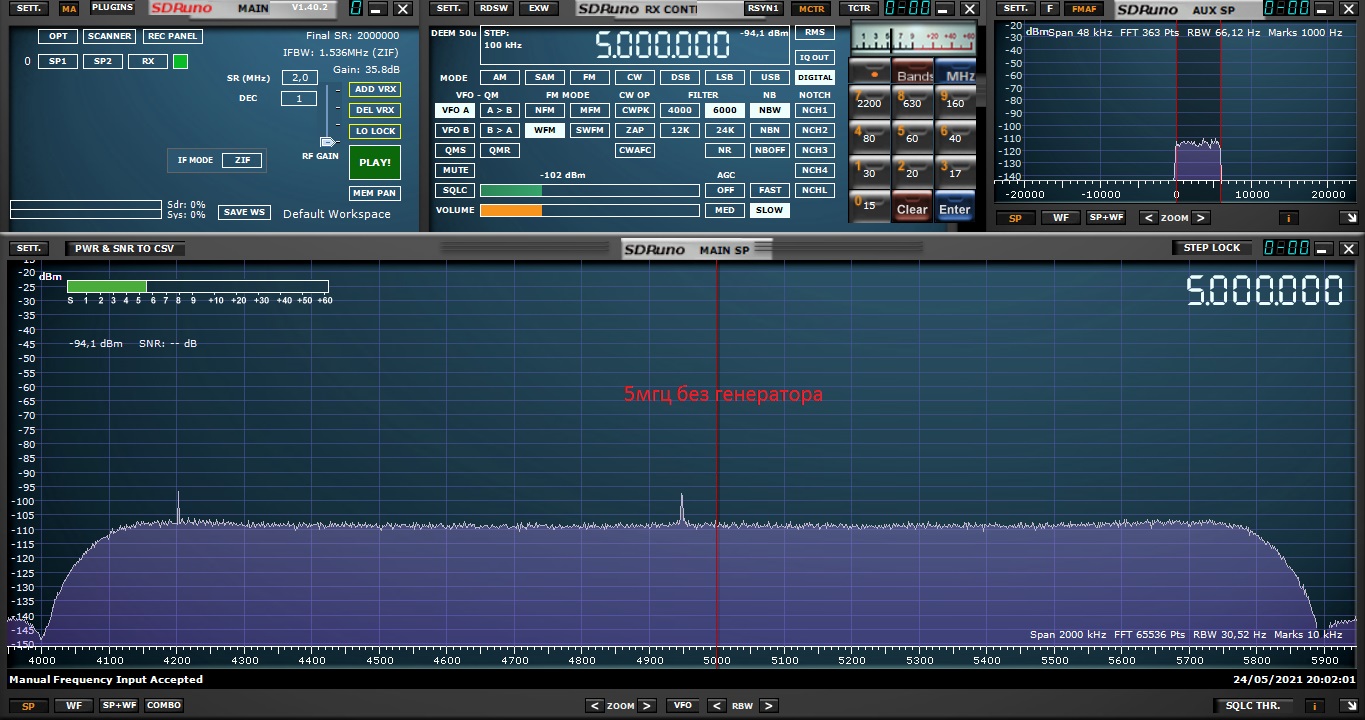Open the SCANNER panel
This screenshot has height=720, width=1365.
coord(109,36)
